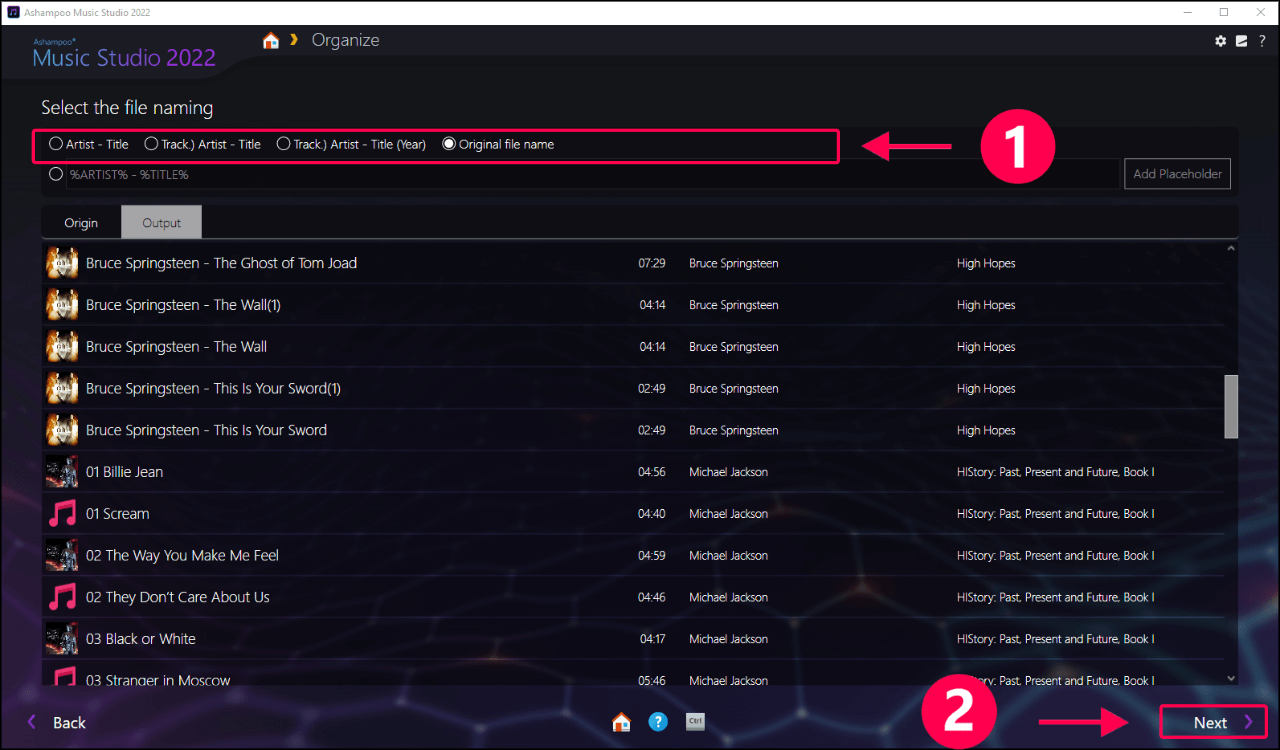Select the custom pattern radio button
The height and width of the screenshot is (750, 1280).
[56, 174]
